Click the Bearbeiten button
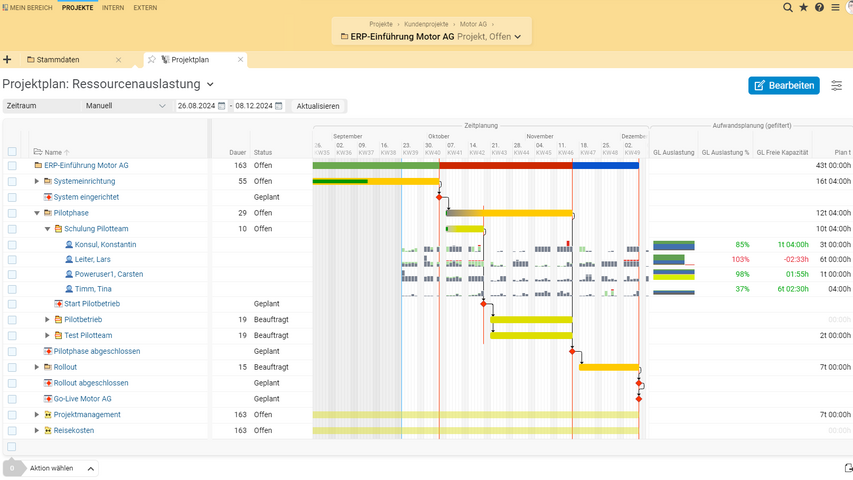The width and height of the screenshot is (853, 480). coord(783,86)
